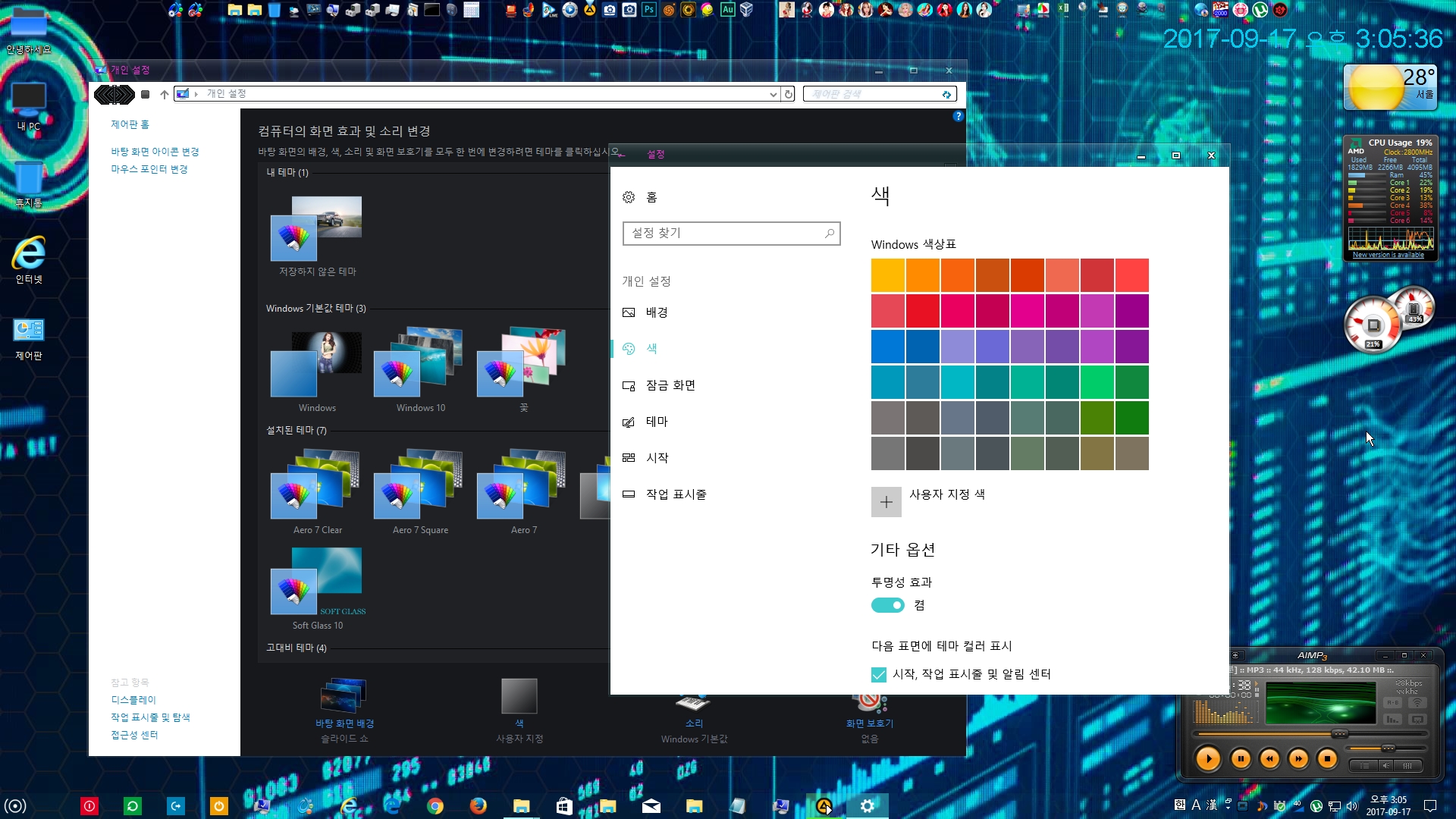
Task: Click the red power icon on taskbar
Action: (x=89, y=806)
